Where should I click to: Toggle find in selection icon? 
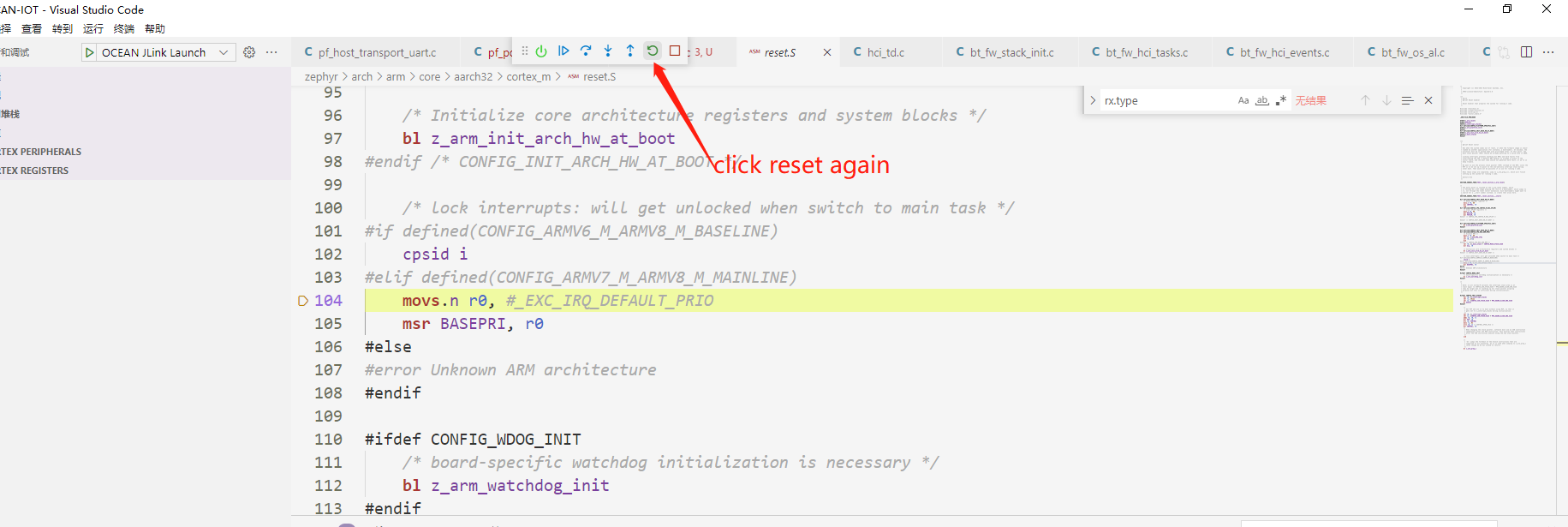[1407, 100]
